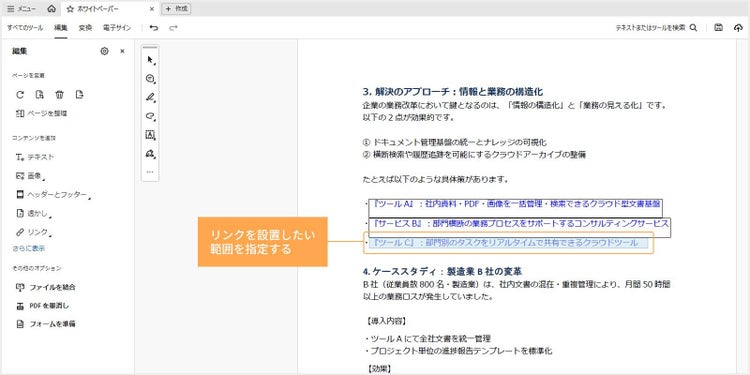Click the 『ツール C』 highlighted line
Image resolution: width=750 pixels, height=375 pixels.
pos(508,243)
